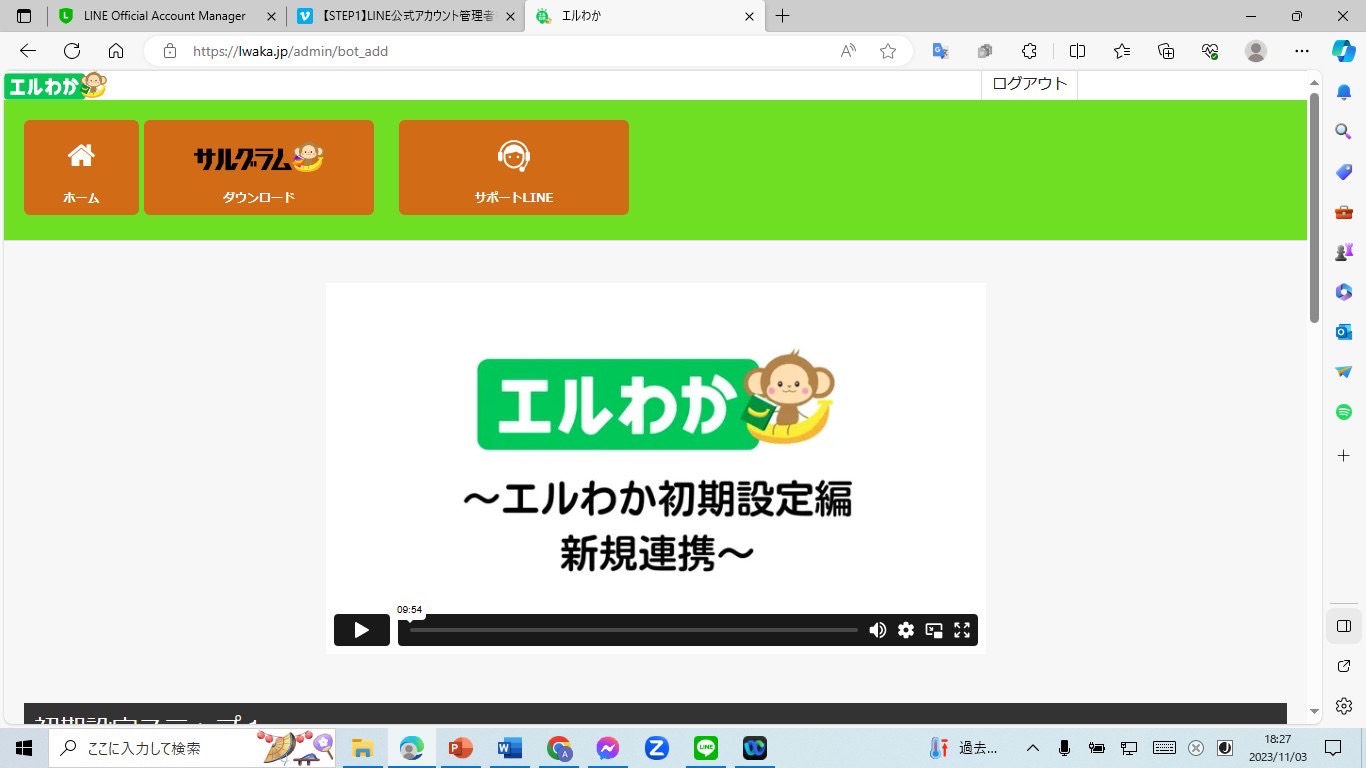The width and height of the screenshot is (1366, 768).
Task: Click ログアウト link
Action: click(x=1029, y=84)
